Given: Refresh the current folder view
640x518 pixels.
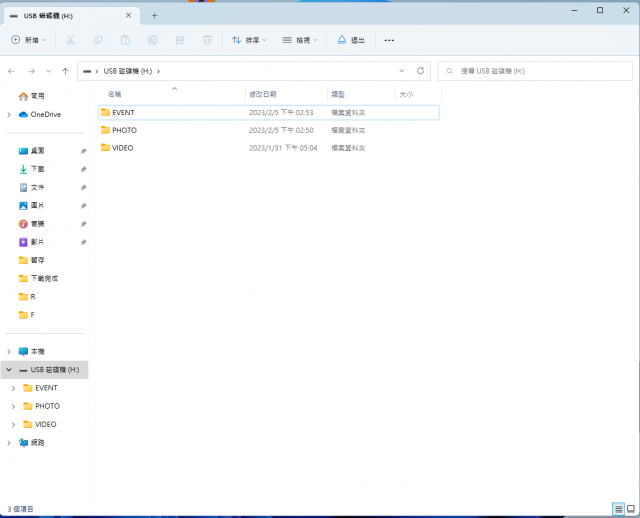Looking at the screenshot, I should (420, 71).
